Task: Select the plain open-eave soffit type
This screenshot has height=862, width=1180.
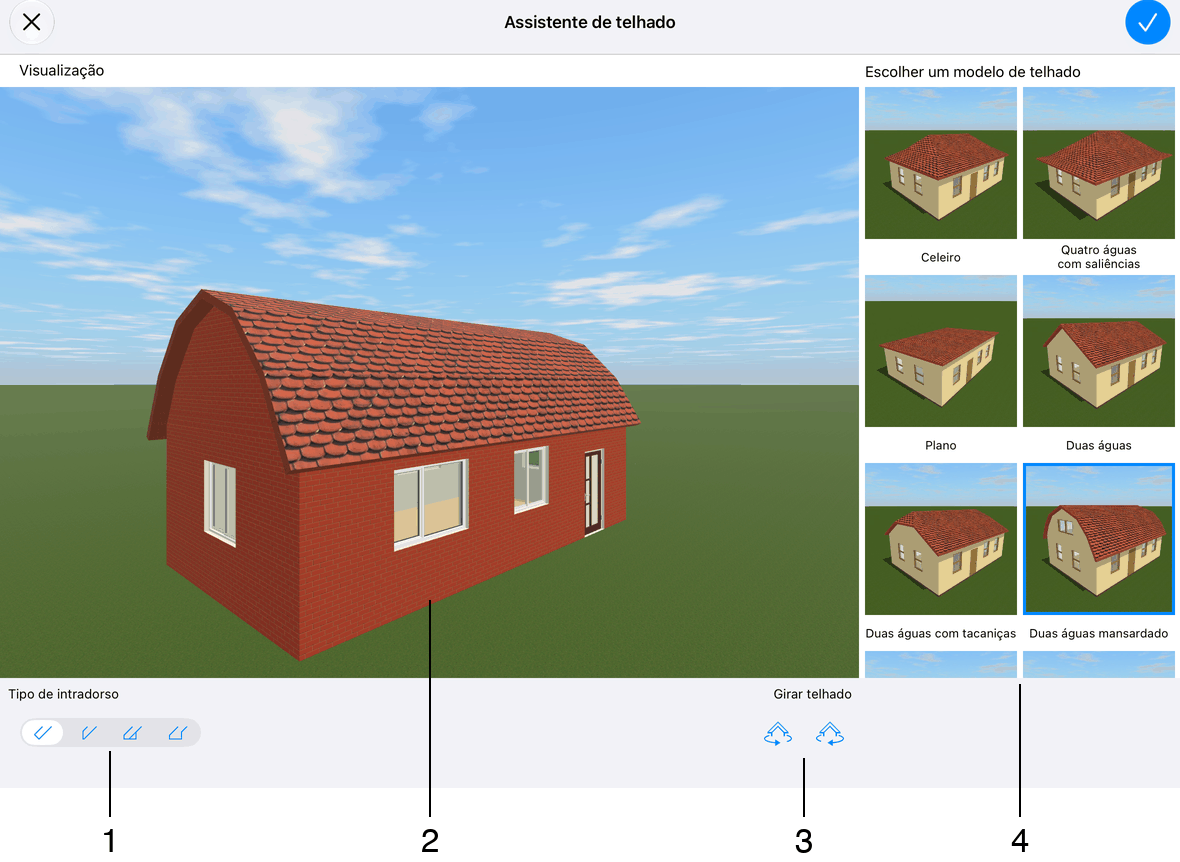Action: [43, 733]
